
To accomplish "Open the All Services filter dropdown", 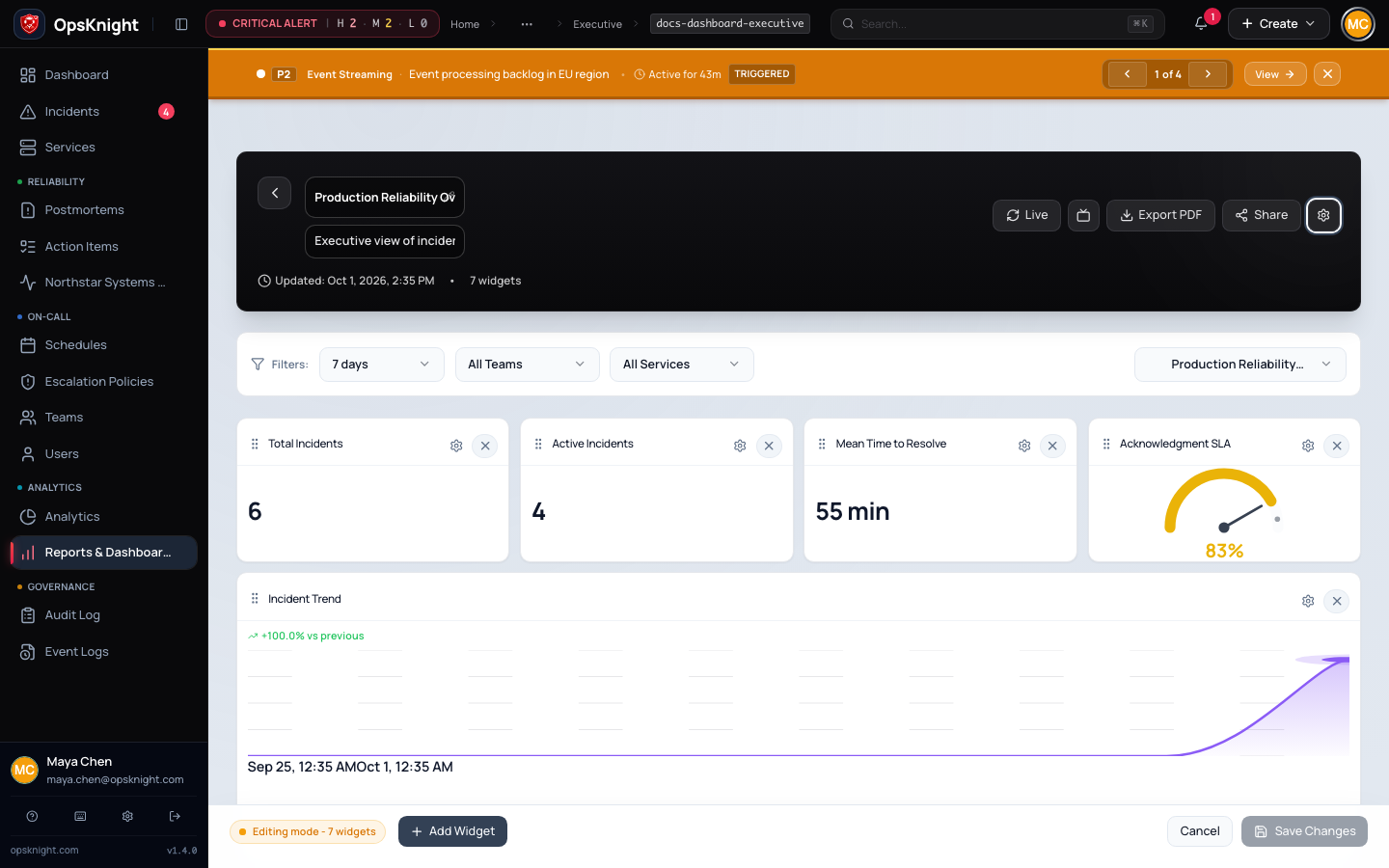I will point(681,365).
